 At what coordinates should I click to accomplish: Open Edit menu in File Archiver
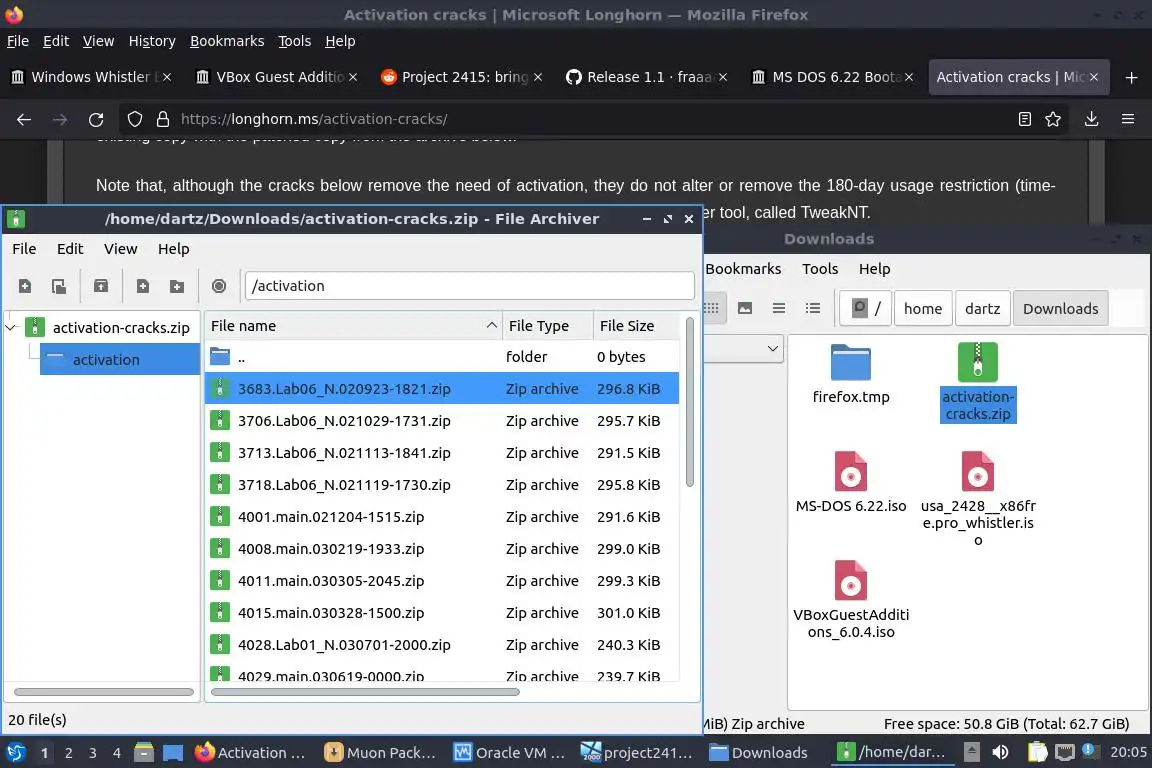click(x=70, y=248)
